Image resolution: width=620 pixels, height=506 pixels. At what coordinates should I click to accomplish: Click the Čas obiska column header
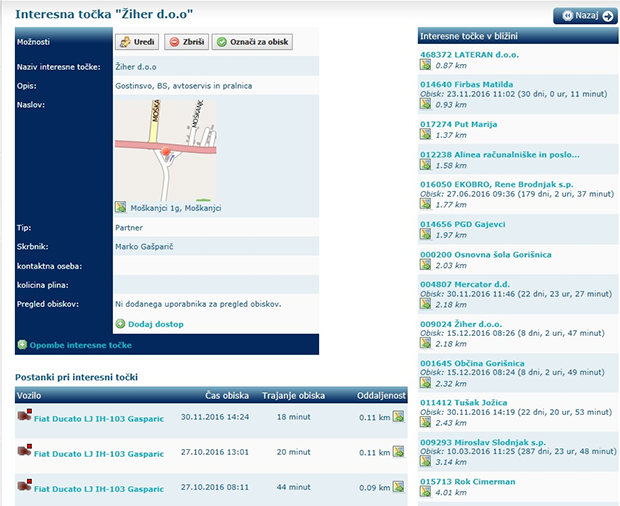[x=227, y=395]
